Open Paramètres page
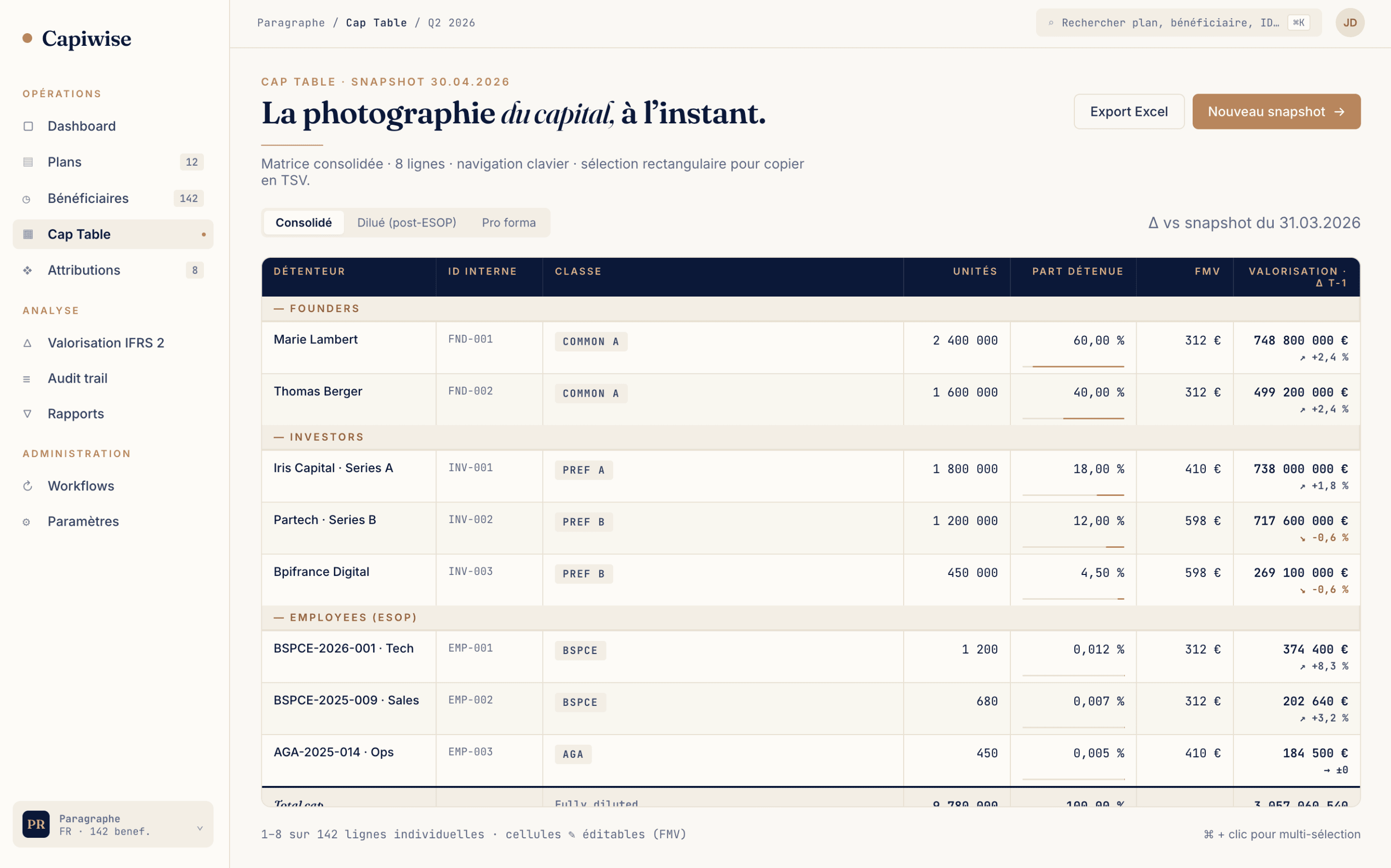 click(x=113, y=522)
